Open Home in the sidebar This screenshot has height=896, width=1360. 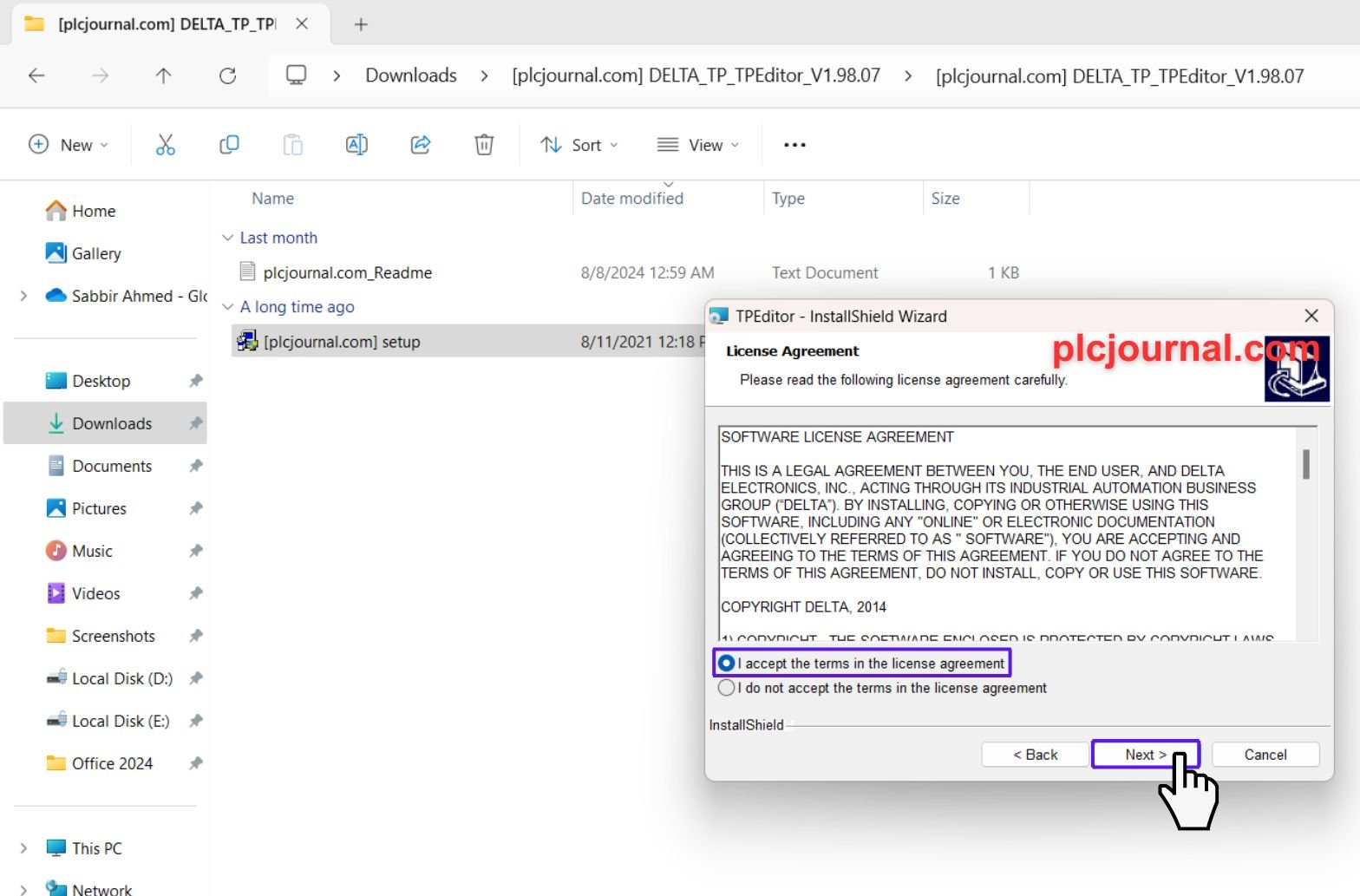(93, 211)
